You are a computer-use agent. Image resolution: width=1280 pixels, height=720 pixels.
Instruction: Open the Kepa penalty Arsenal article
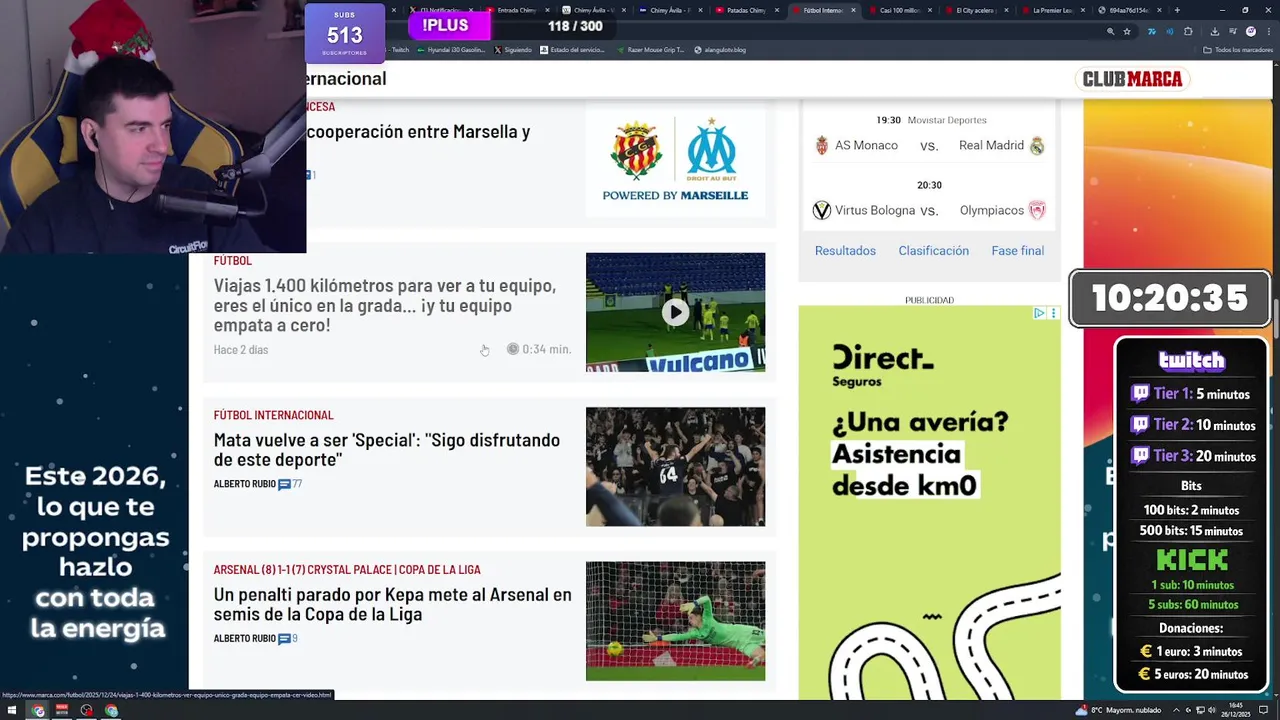(392, 604)
